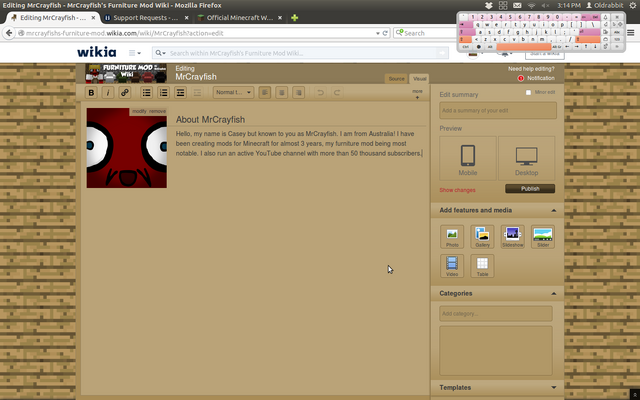Publish the page edits
640x400 pixels.
coord(530,189)
